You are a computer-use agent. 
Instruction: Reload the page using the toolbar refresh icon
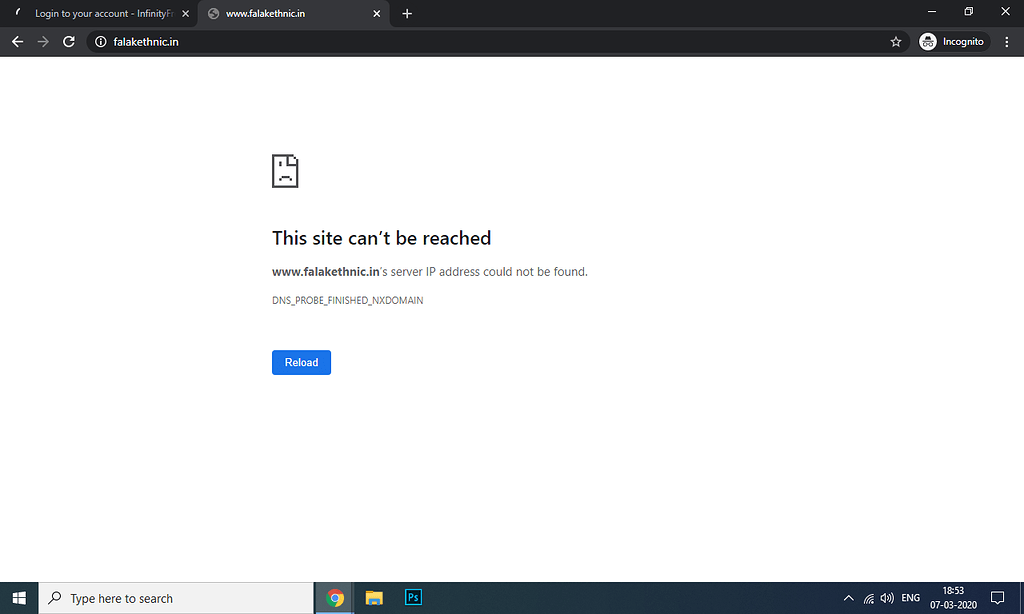coord(68,41)
